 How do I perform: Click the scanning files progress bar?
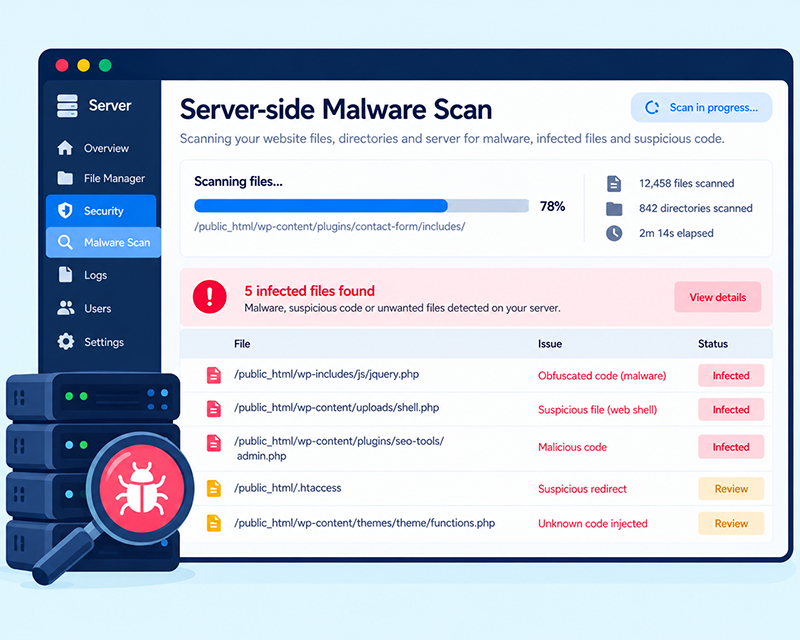pyautogui.click(x=361, y=206)
